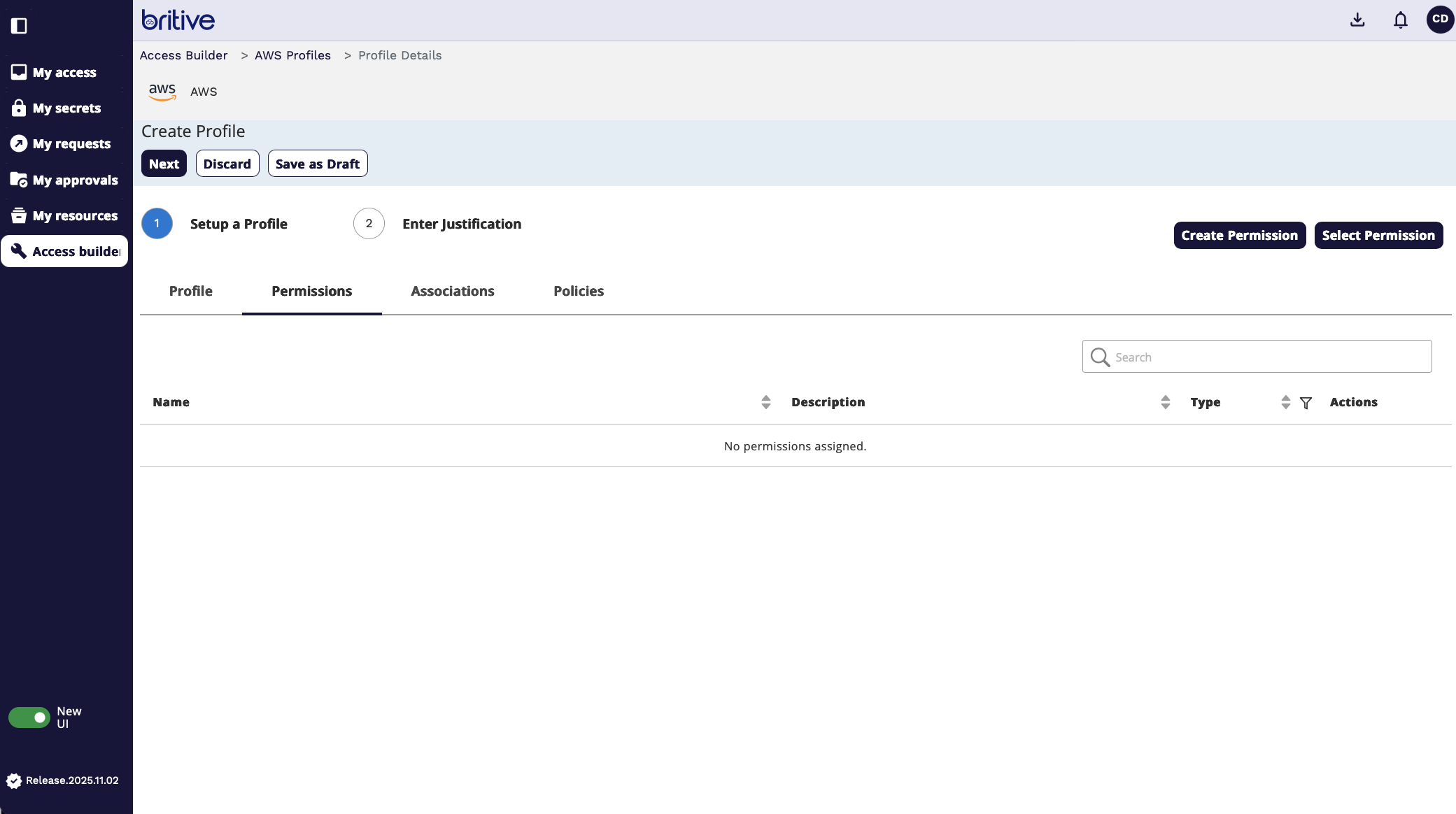Sort by the Type column arrows
The height and width of the screenshot is (814, 1456).
coord(1285,402)
